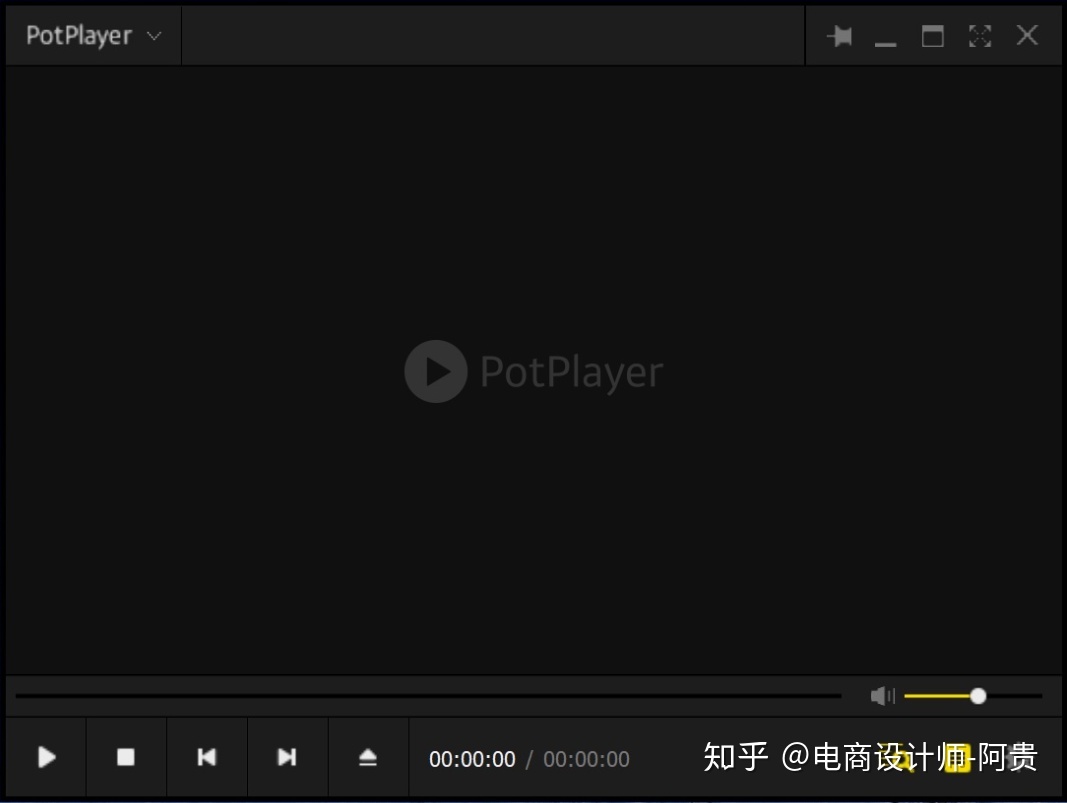The width and height of the screenshot is (1067, 803).
Task: Skip to the next track
Action: point(287,757)
